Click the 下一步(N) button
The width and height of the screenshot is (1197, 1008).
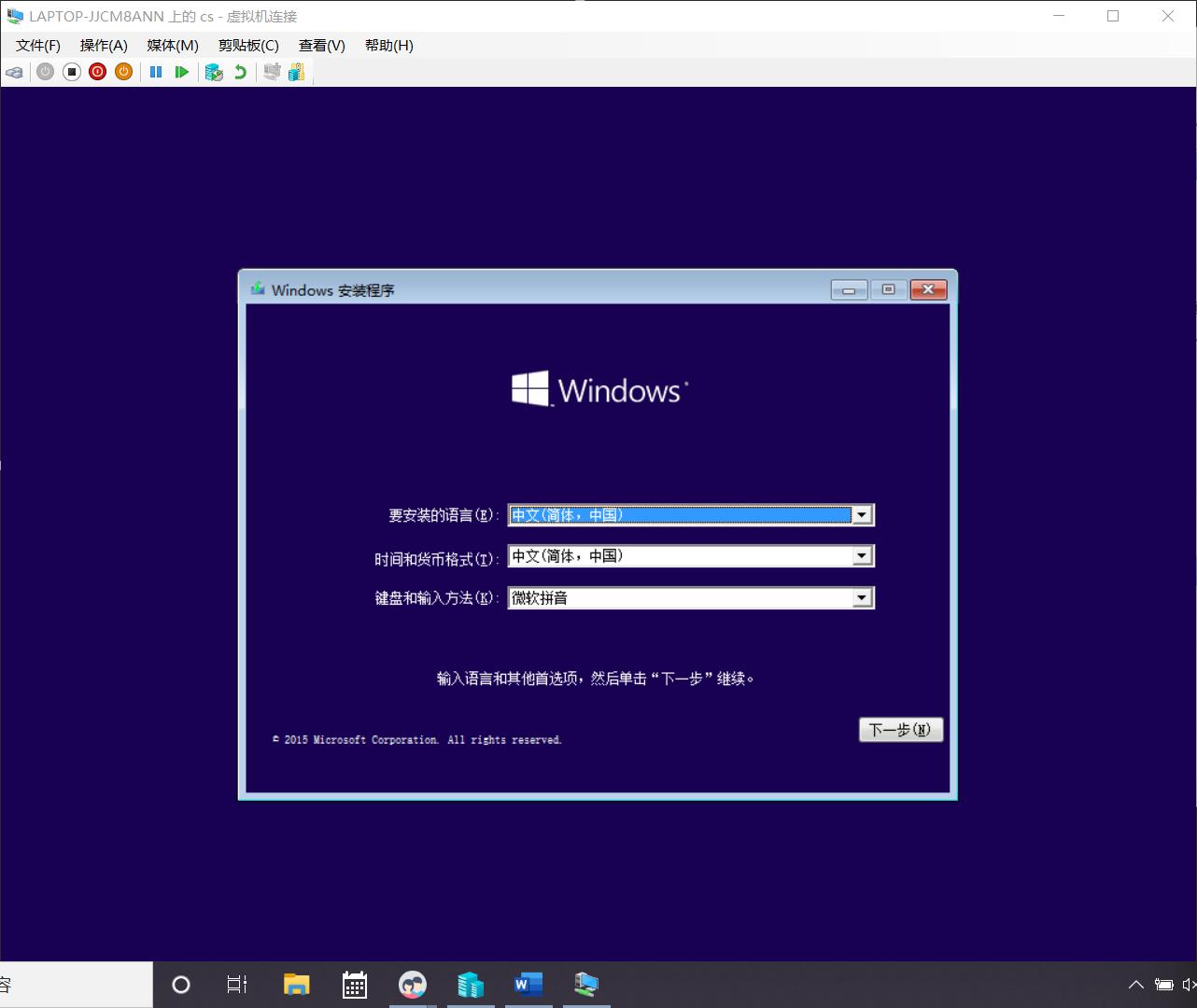pyautogui.click(x=901, y=730)
